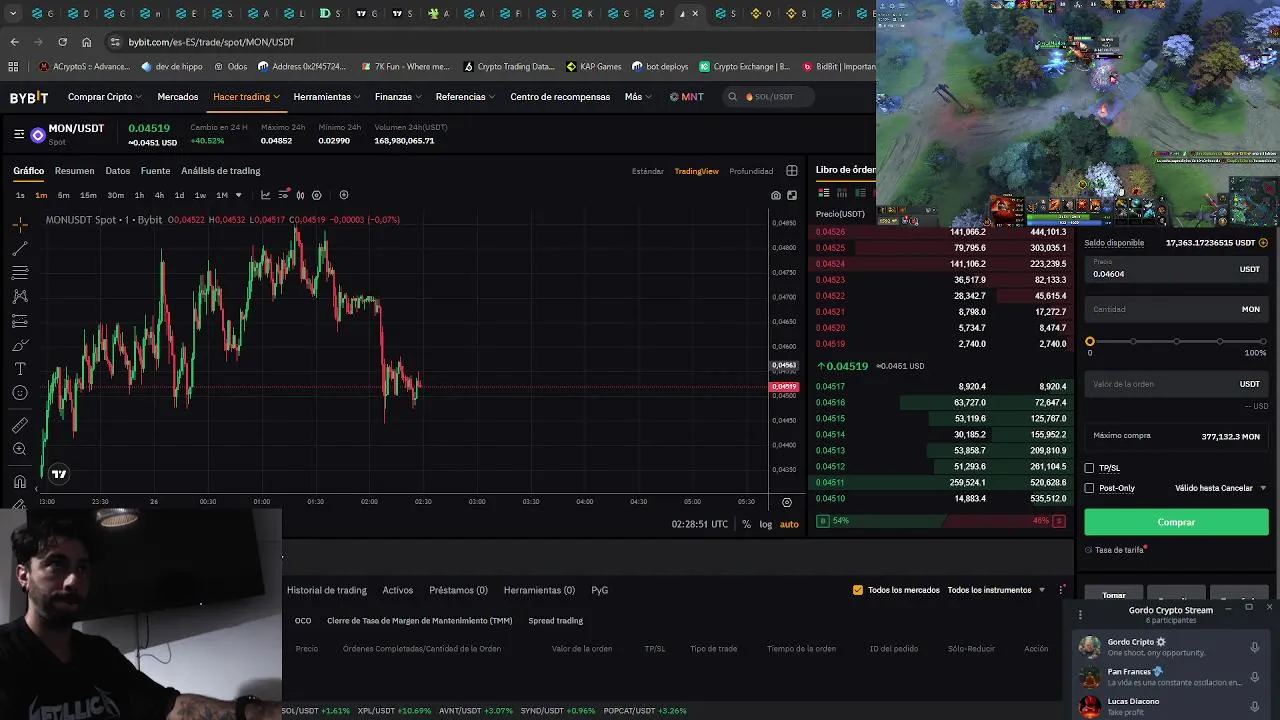Select the zoom-in magnifier tool
Viewport: 1280px width, 720px height.
tap(20, 449)
